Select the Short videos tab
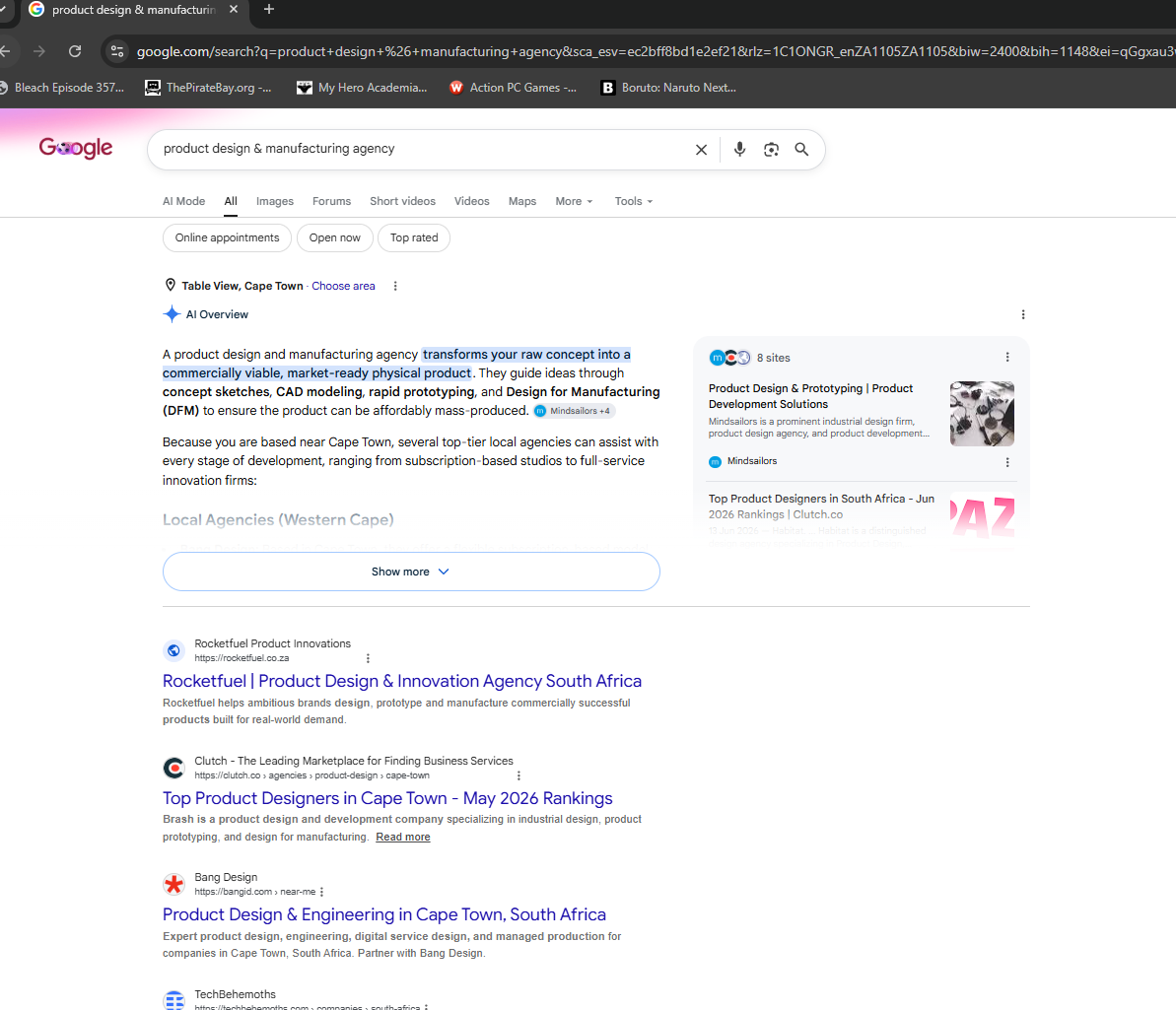The image size is (1176, 1010). 403,202
